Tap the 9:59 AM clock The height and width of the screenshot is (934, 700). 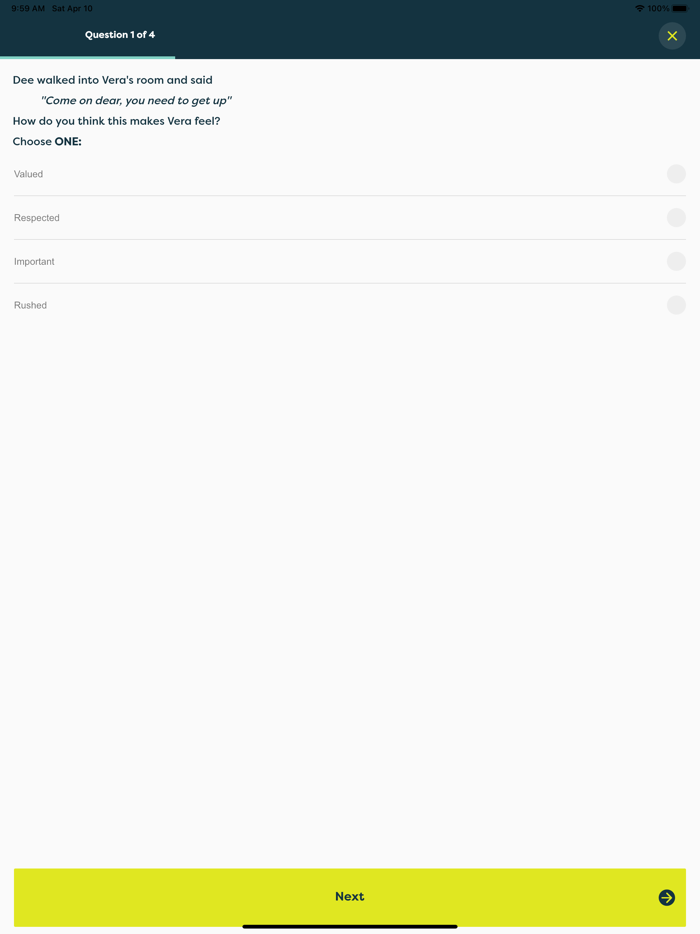(28, 8)
